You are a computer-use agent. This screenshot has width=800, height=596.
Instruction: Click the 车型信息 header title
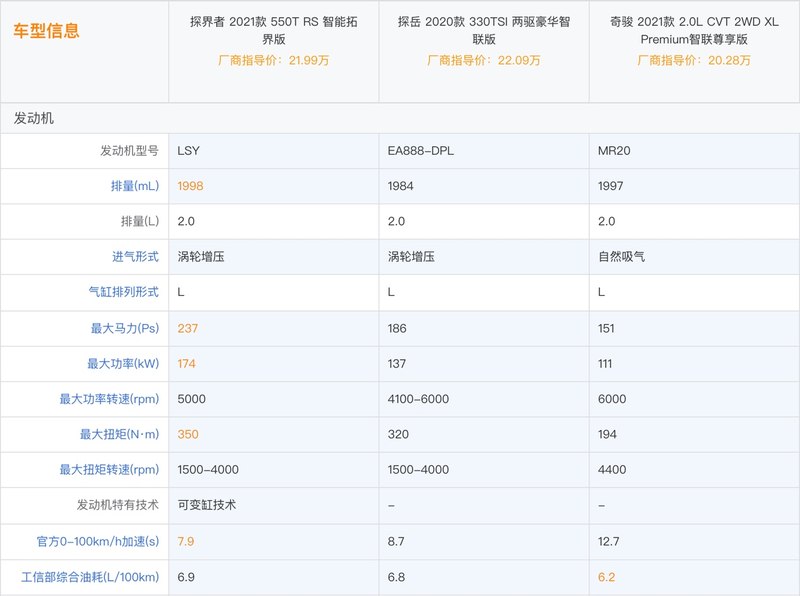(x=46, y=31)
